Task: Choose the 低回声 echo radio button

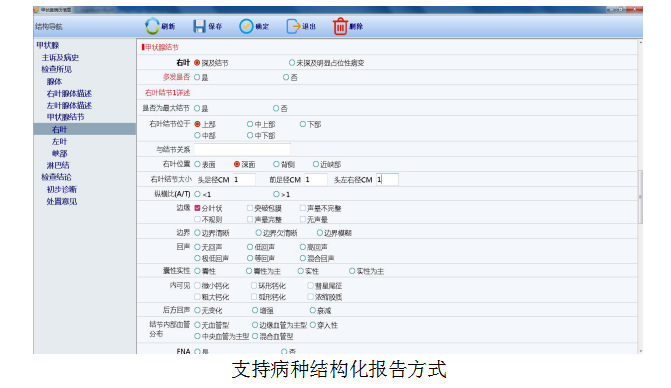Action: [250, 247]
